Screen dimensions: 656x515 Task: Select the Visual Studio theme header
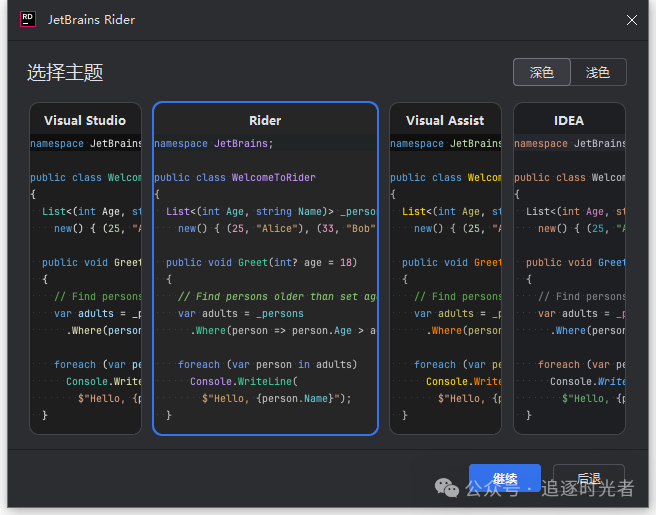pyautogui.click(x=85, y=120)
